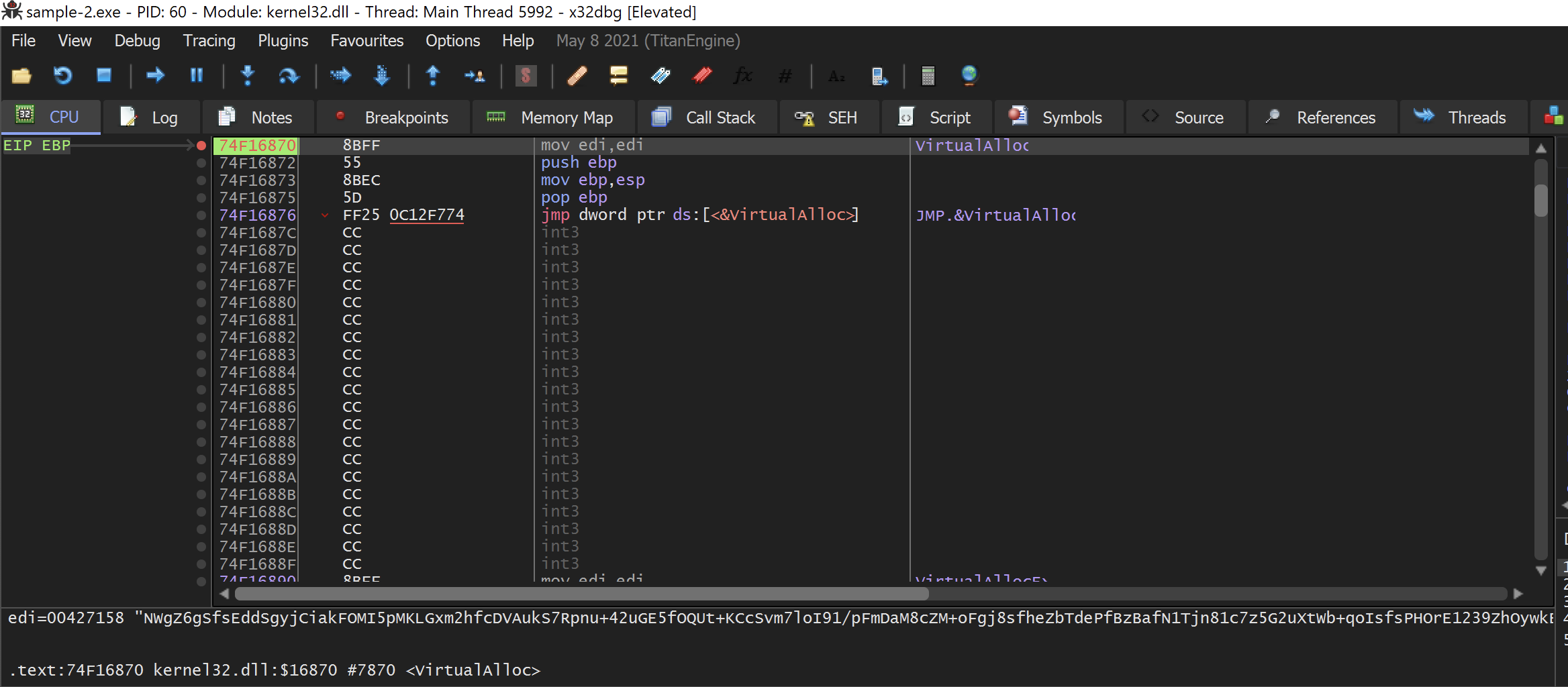Toggle breakpoint bullet at 74F16876
This screenshot has height=687, width=1568.
click(x=201, y=215)
